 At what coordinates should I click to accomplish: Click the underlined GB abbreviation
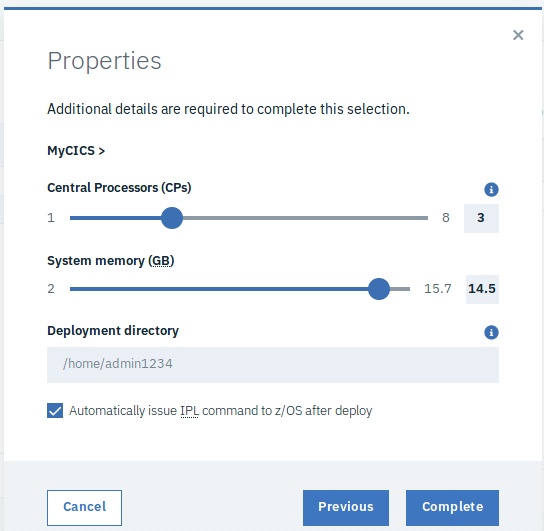(161, 261)
